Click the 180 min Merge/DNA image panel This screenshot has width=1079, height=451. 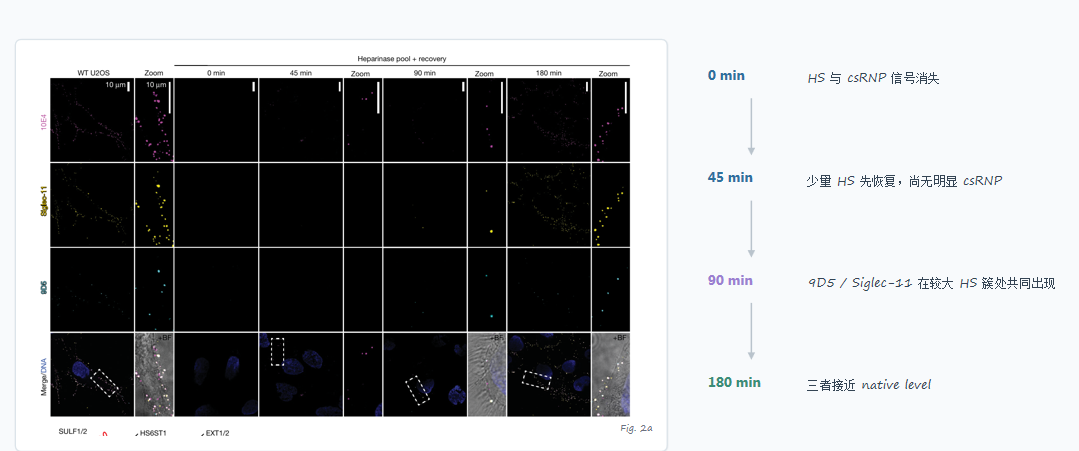549,375
